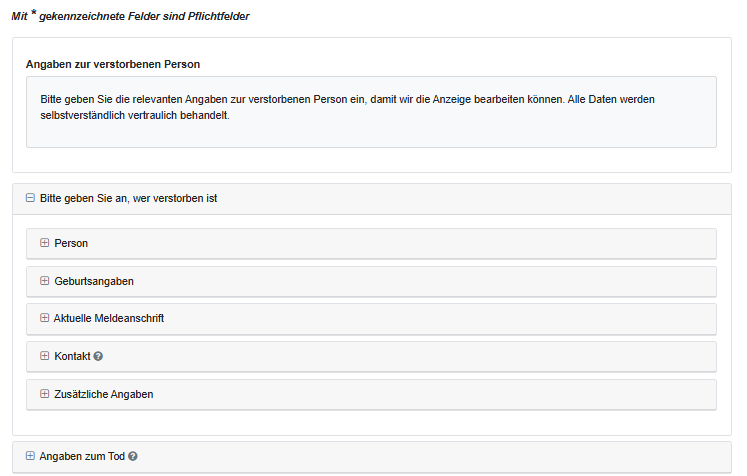Image resolution: width=747 pixels, height=476 pixels.
Task: Expand the Geburtsangaben section label
Action: 94,281
